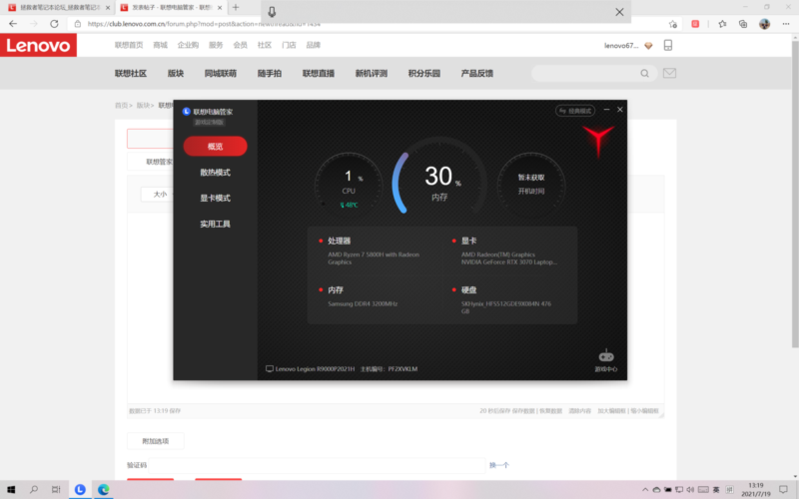The width and height of the screenshot is (799, 499).
Task: Switch to 经典模式 classic mode
Action: [x=575, y=111]
